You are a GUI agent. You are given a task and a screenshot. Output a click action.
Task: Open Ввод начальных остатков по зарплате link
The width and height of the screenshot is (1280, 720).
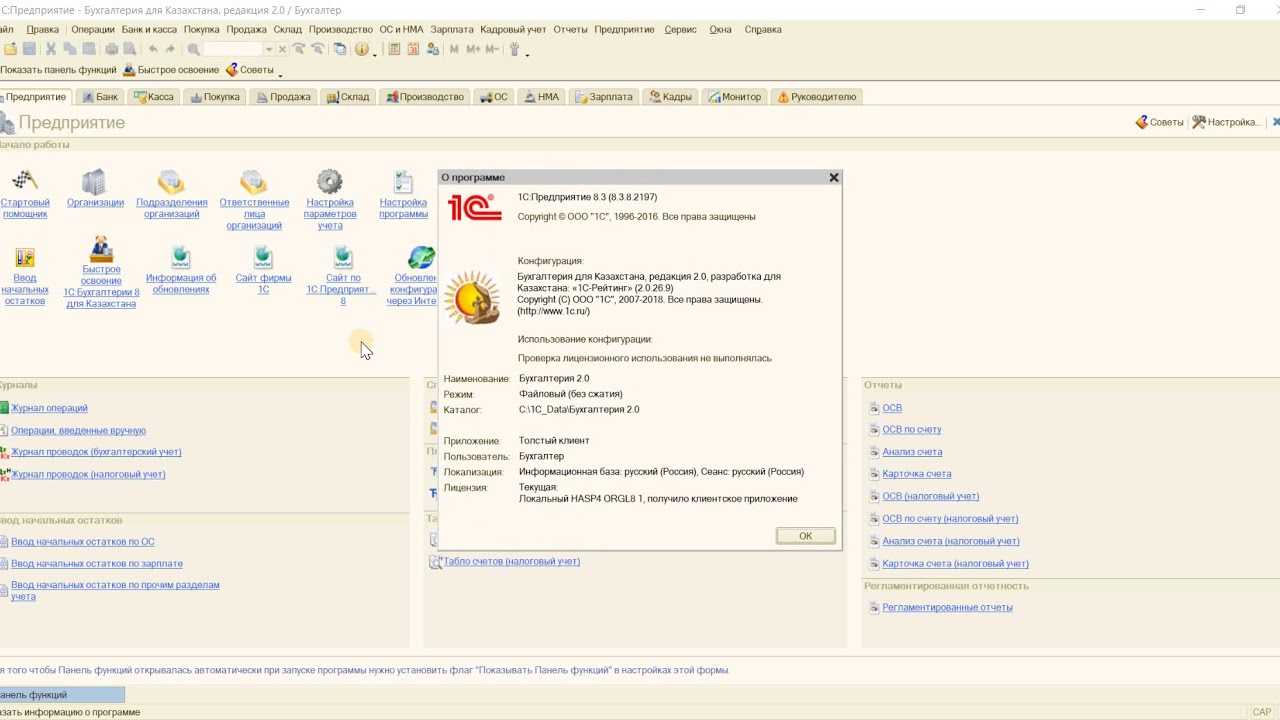click(x=97, y=564)
